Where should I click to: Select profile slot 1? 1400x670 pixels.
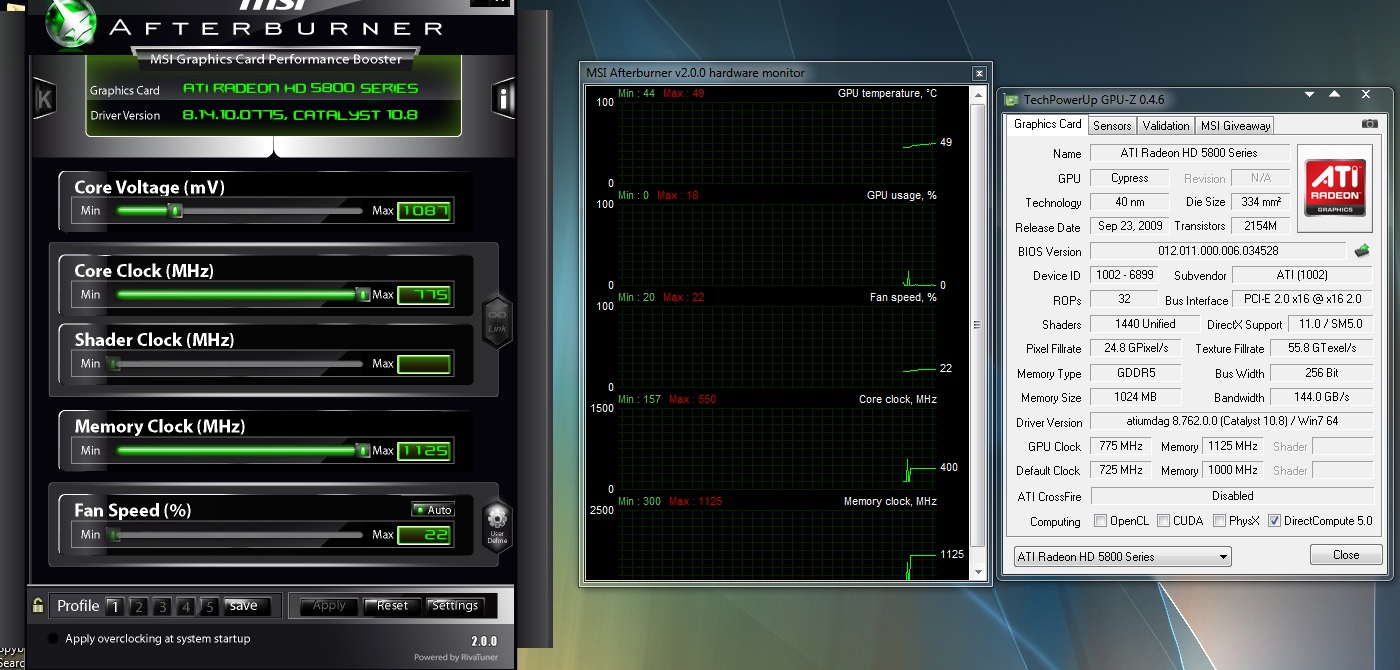pyautogui.click(x=114, y=606)
